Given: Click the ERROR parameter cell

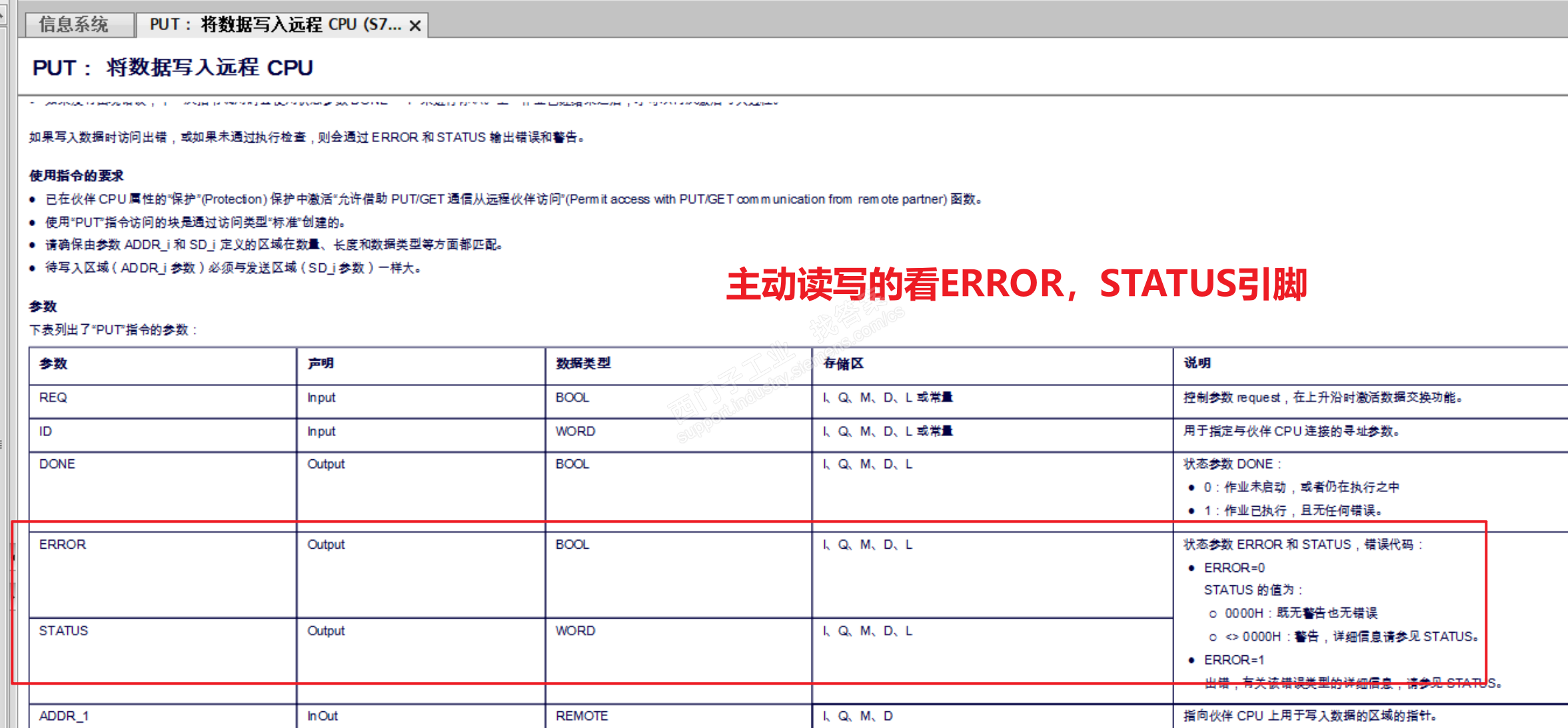Looking at the screenshot, I should (63, 545).
